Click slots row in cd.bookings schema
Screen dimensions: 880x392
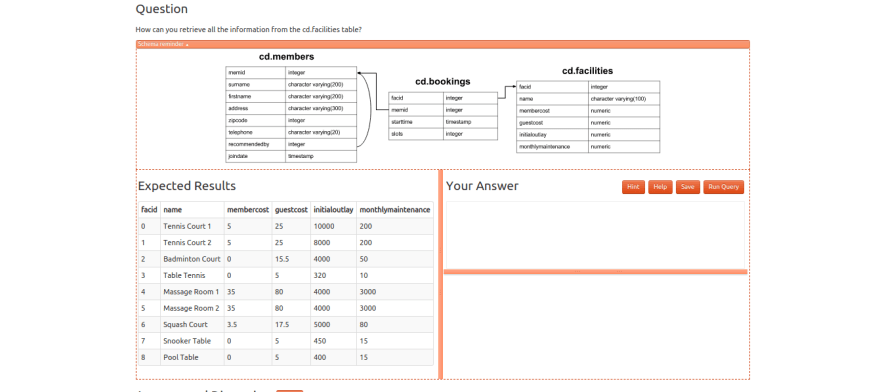pyautogui.click(x=443, y=134)
